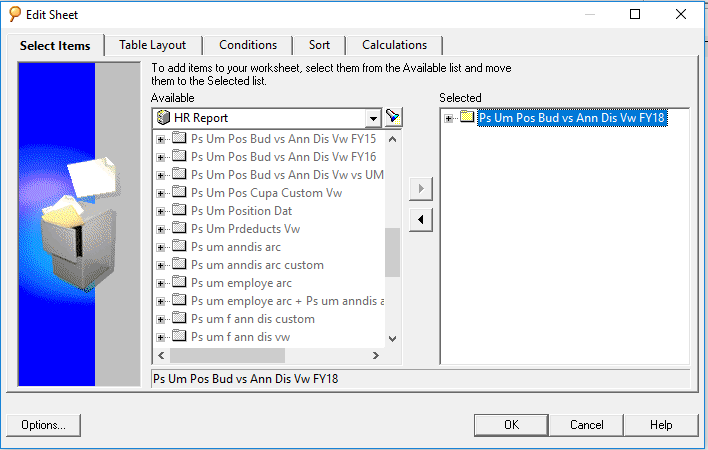The width and height of the screenshot is (708, 450).
Task: Click folder icon of Ps Um Prdeducts Vw
Action: pyautogui.click(x=179, y=228)
